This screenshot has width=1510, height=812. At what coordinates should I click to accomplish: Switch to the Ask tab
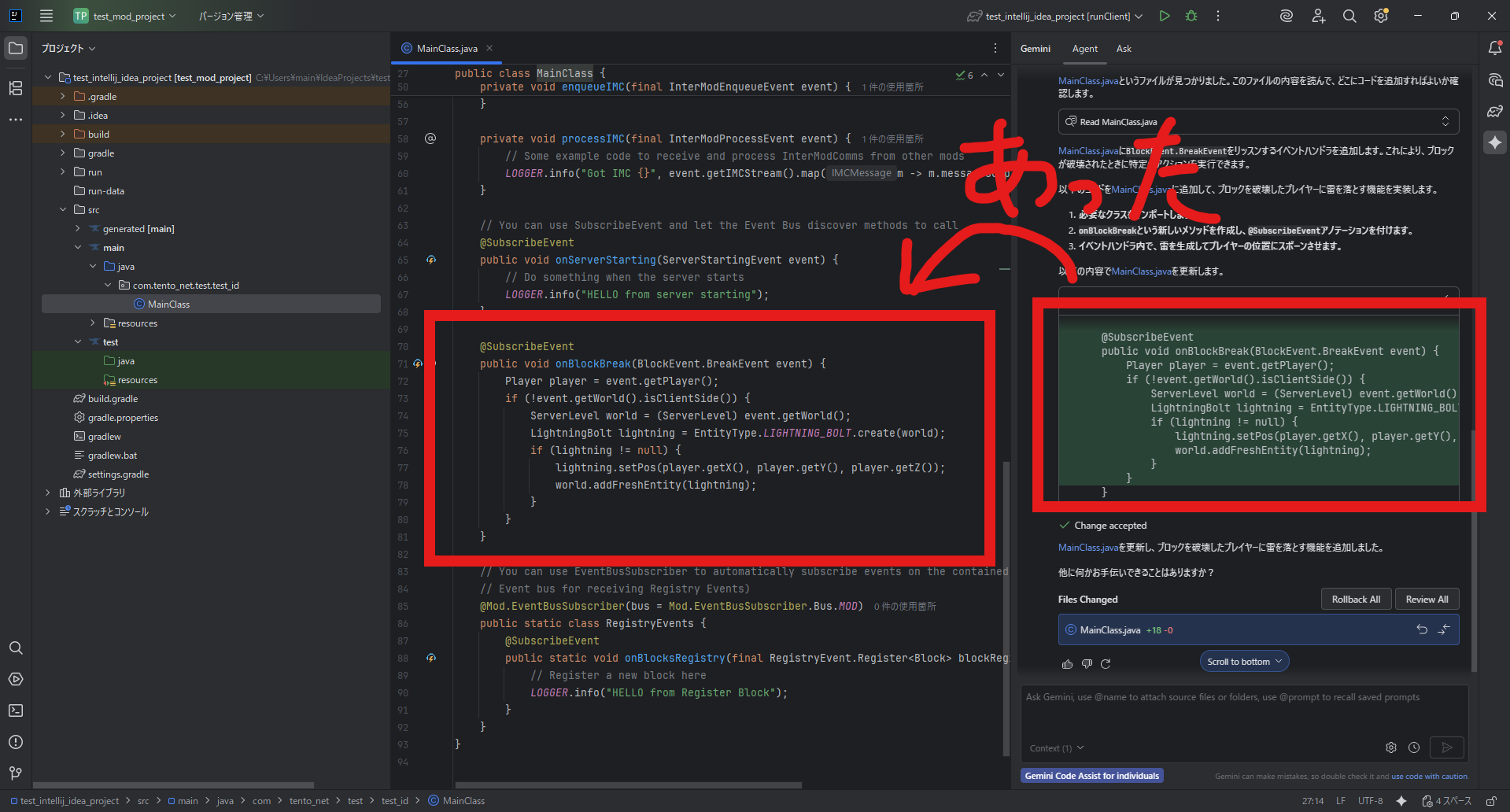[1124, 49]
